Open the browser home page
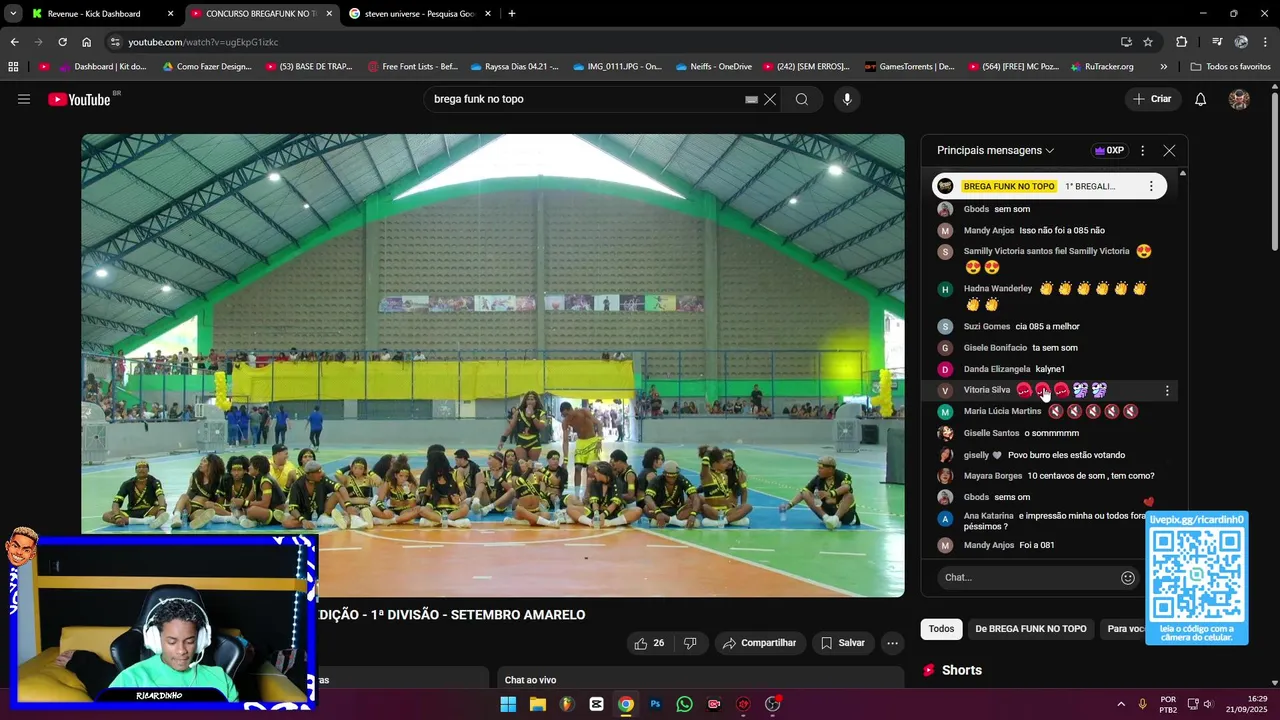Viewport: 1280px width, 720px height. pyautogui.click(x=86, y=42)
